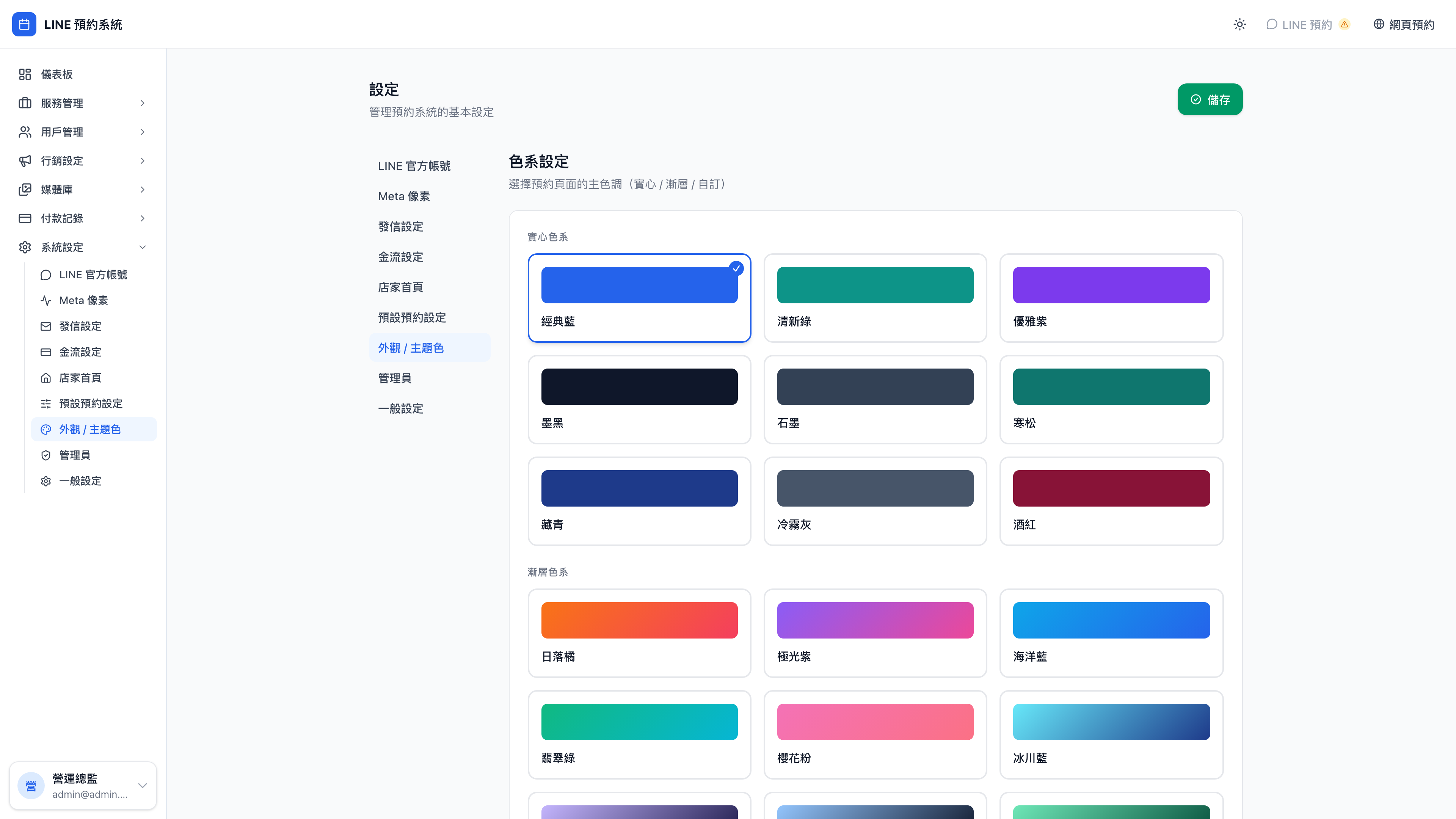Switch to the 預設預約設定 settings tab

[430, 317]
